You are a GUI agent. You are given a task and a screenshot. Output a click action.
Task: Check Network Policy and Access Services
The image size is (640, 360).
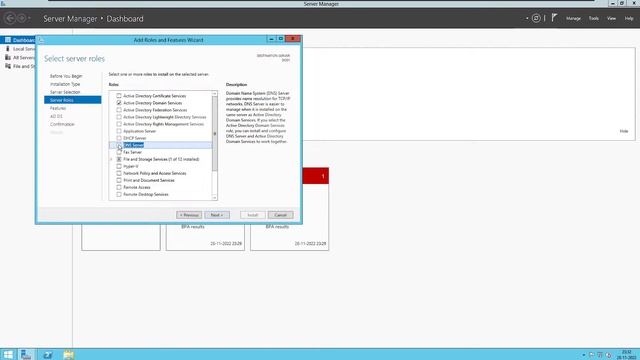click(x=119, y=173)
